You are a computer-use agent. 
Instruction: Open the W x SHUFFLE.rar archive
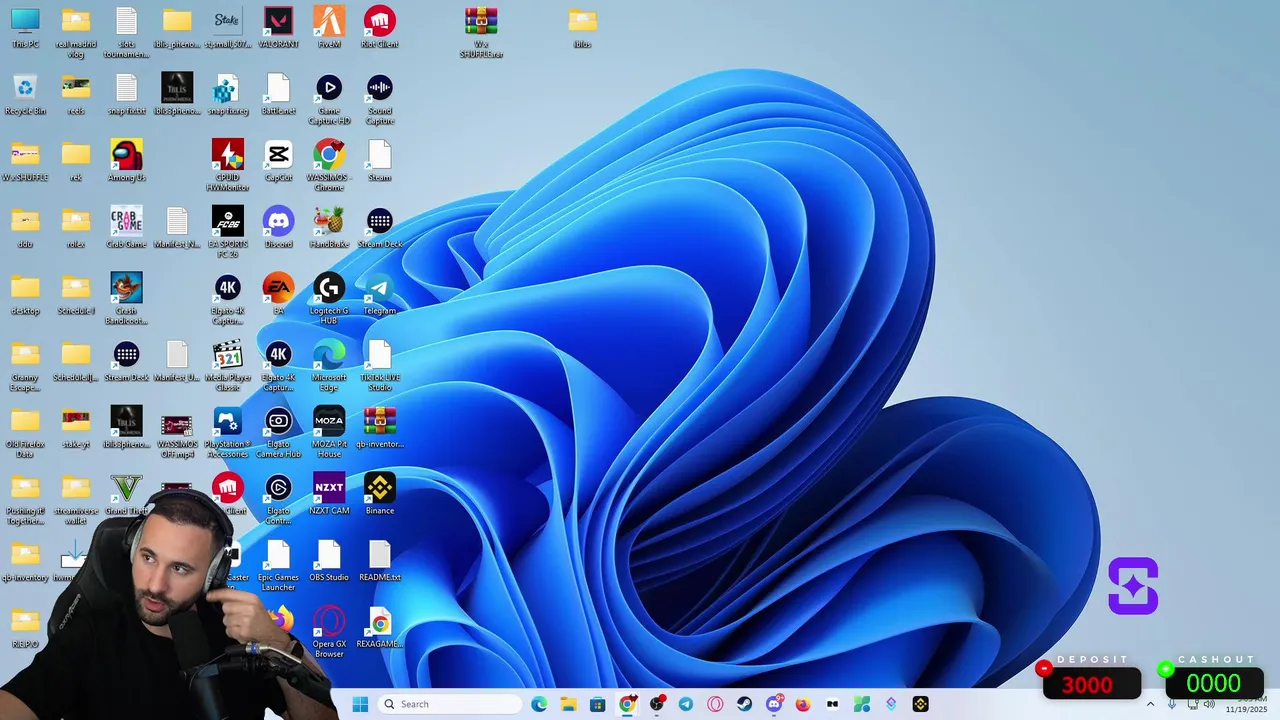[x=481, y=32]
